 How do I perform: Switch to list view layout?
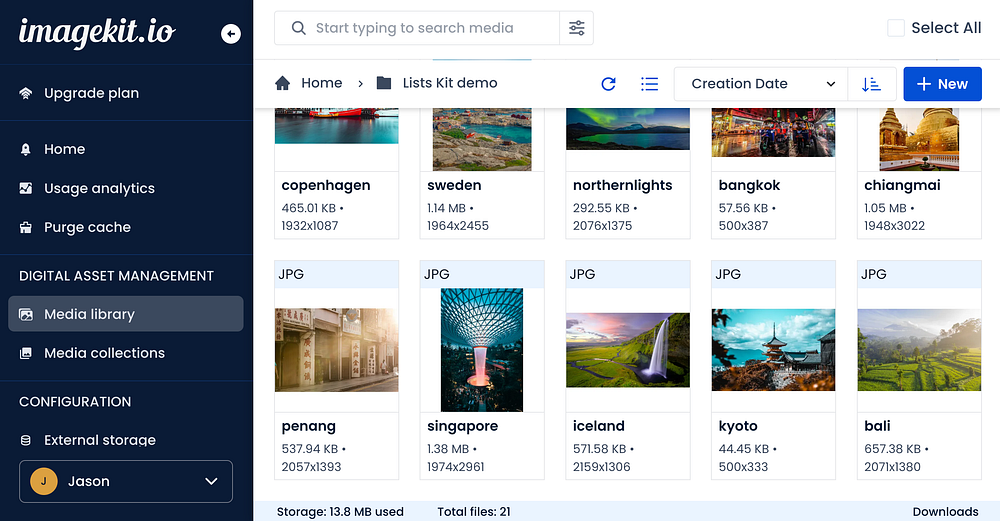coord(650,84)
